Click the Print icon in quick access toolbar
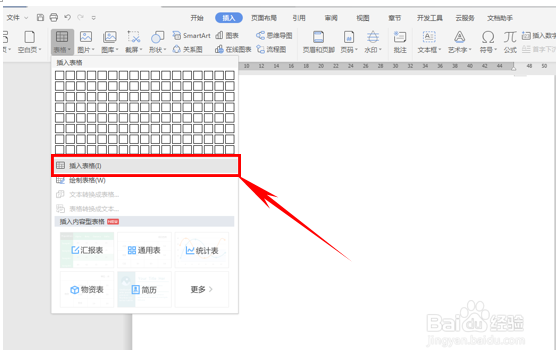Image resolution: width=556 pixels, height=360 pixels. pos(54,17)
